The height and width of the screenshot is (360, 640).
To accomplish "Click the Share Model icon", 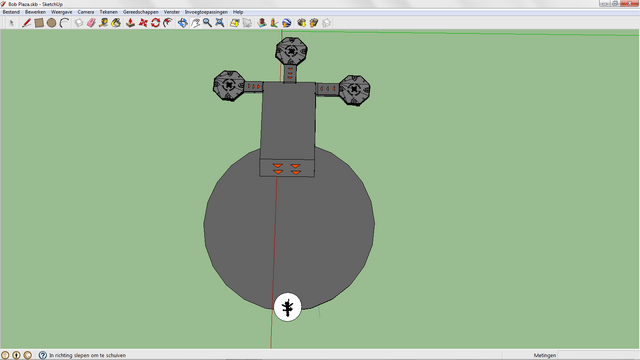I will [x=313, y=23].
